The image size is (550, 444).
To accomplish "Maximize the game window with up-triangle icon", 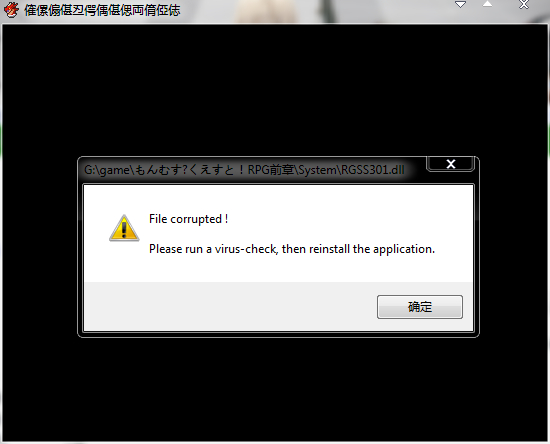I will tap(487, 4).
